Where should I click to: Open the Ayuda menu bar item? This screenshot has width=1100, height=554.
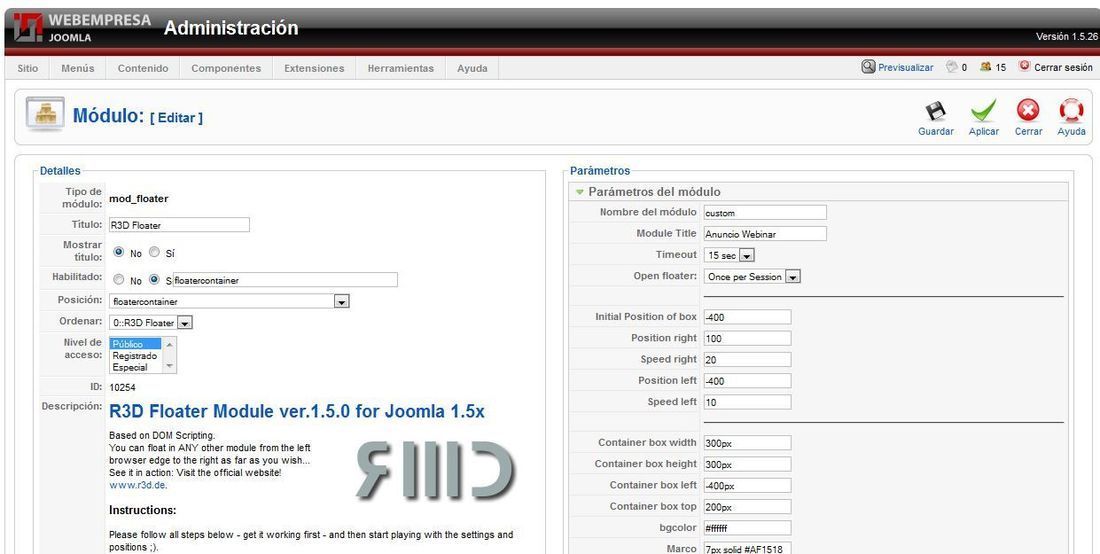point(472,68)
